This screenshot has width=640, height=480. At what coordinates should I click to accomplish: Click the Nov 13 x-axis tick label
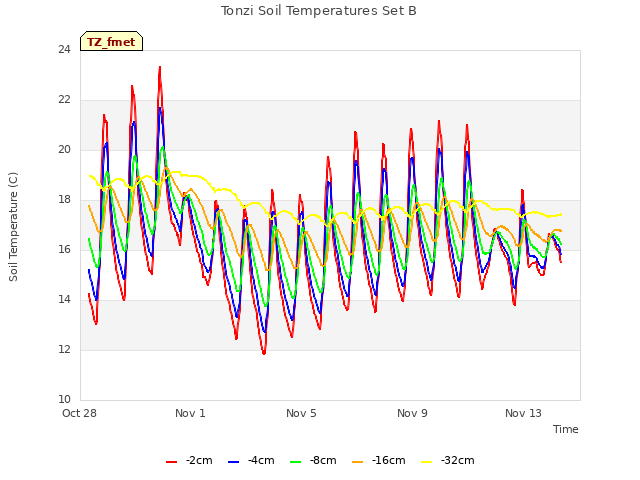[x=523, y=413]
